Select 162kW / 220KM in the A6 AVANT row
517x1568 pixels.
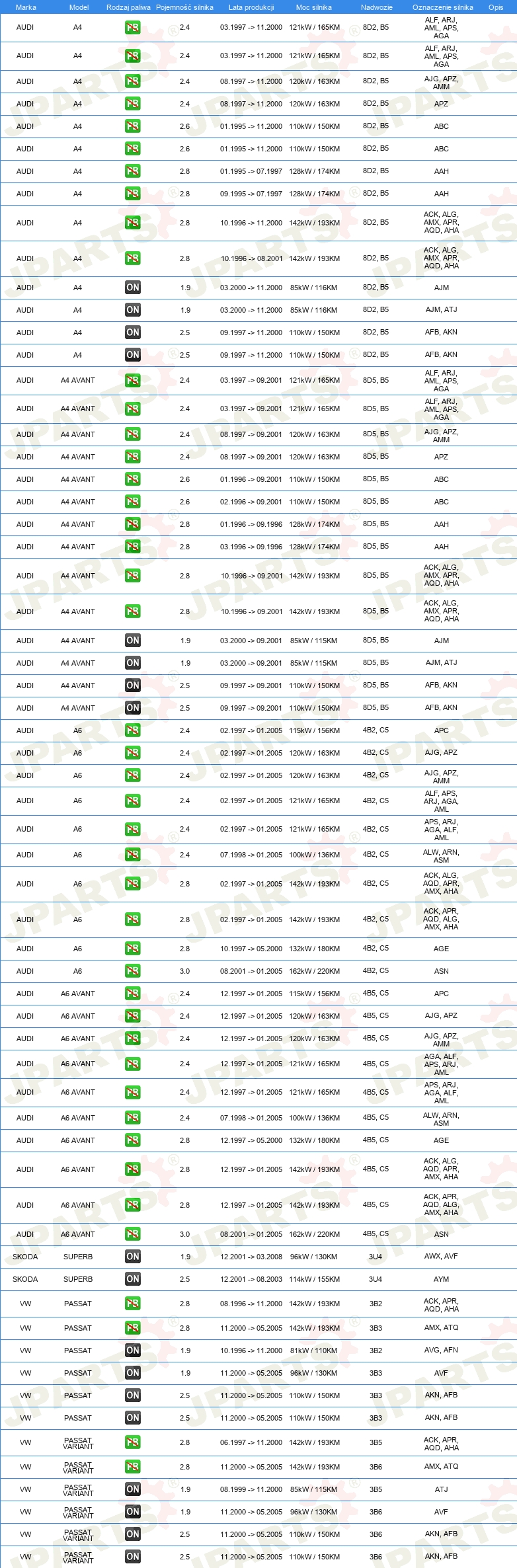[314, 1234]
